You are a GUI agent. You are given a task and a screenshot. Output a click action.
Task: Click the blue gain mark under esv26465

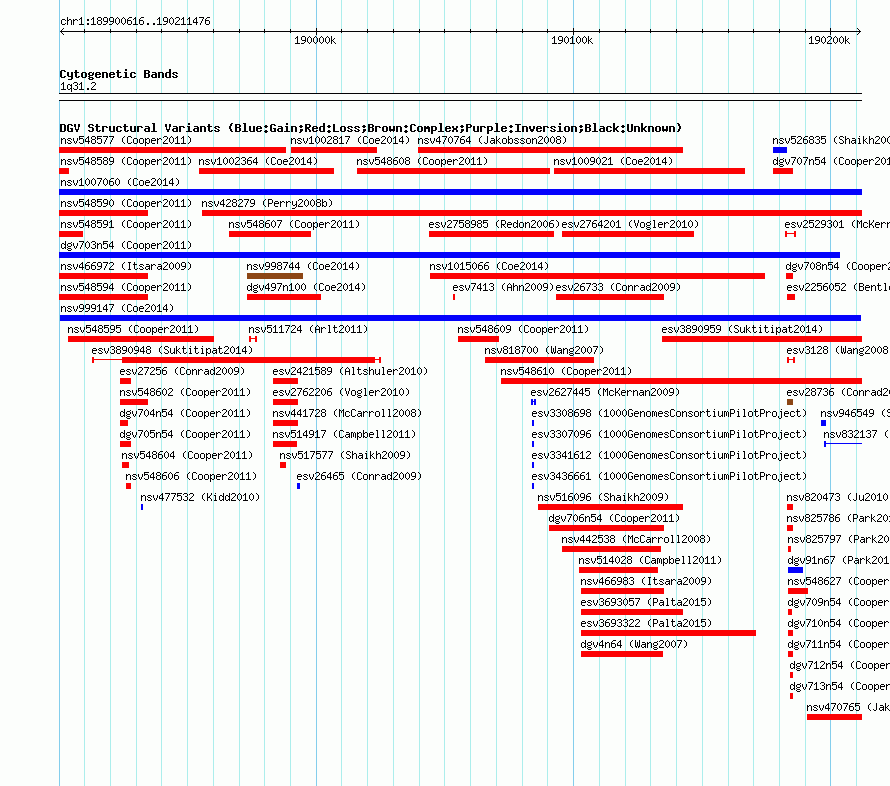click(x=299, y=486)
